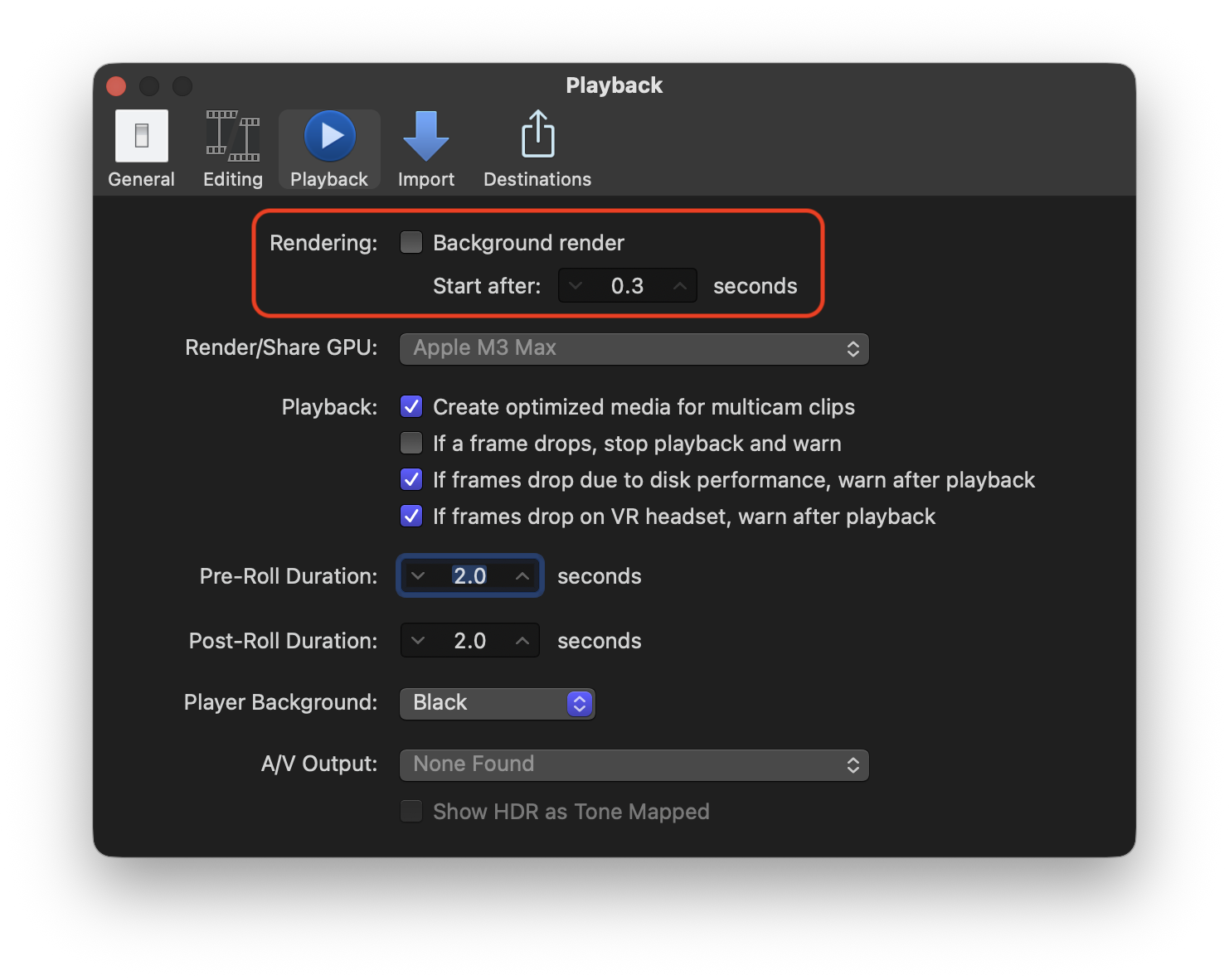Increase Post-Roll Duration with up arrow
Screen dimensions: 1229x980
tap(522, 641)
